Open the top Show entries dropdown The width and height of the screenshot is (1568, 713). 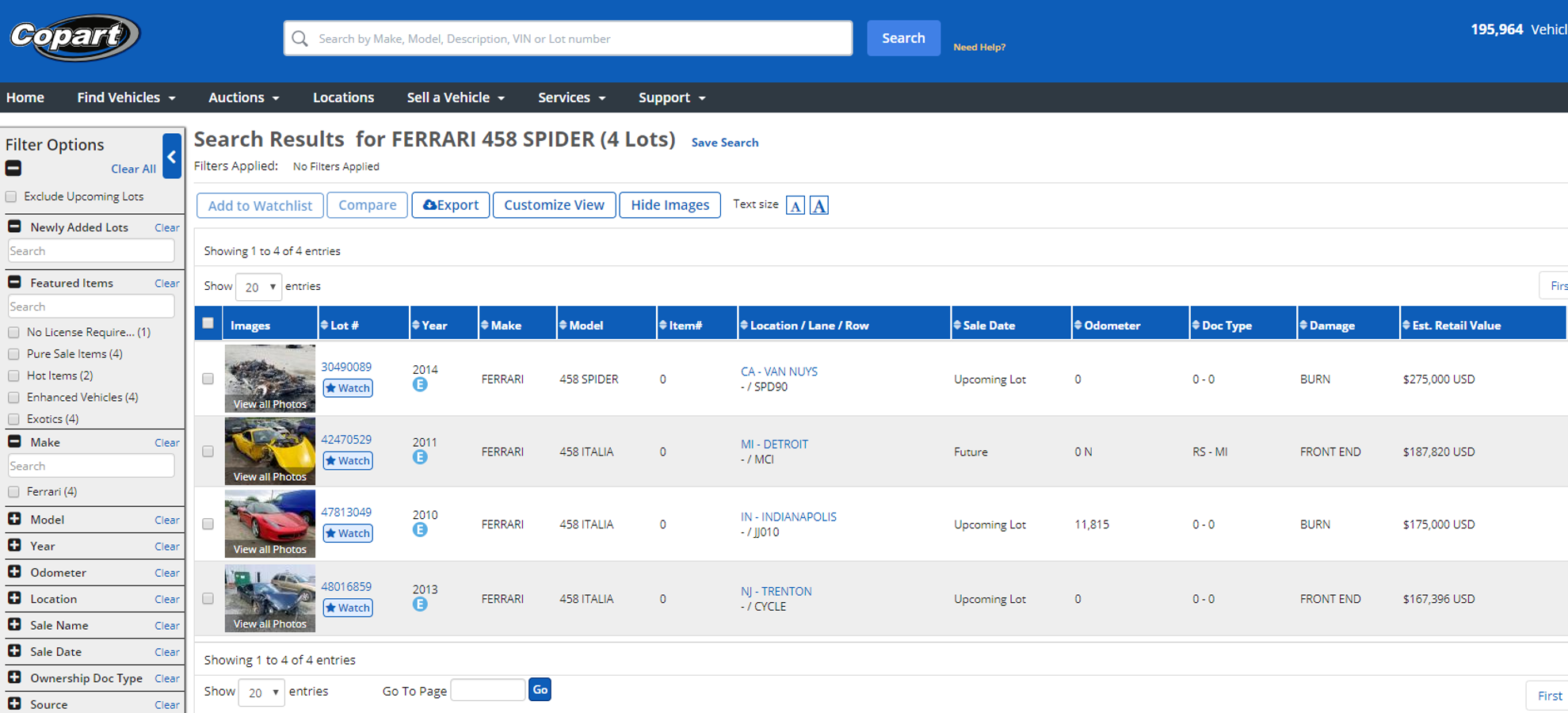coord(259,287)
